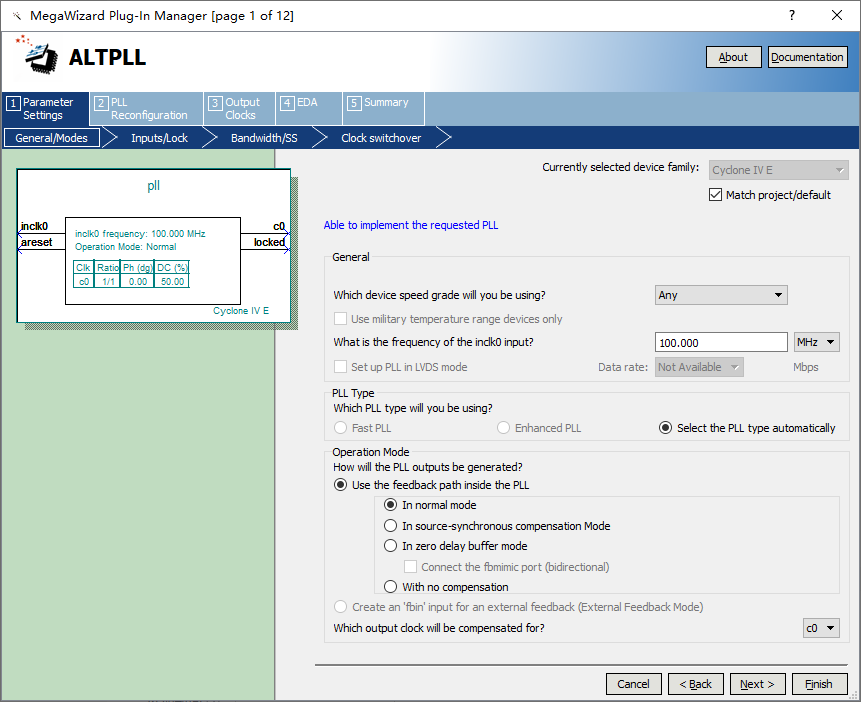The height and width of the screenshot is (702, 861).
Task: Switch to Parameter Settings tab
Action: 46,109
